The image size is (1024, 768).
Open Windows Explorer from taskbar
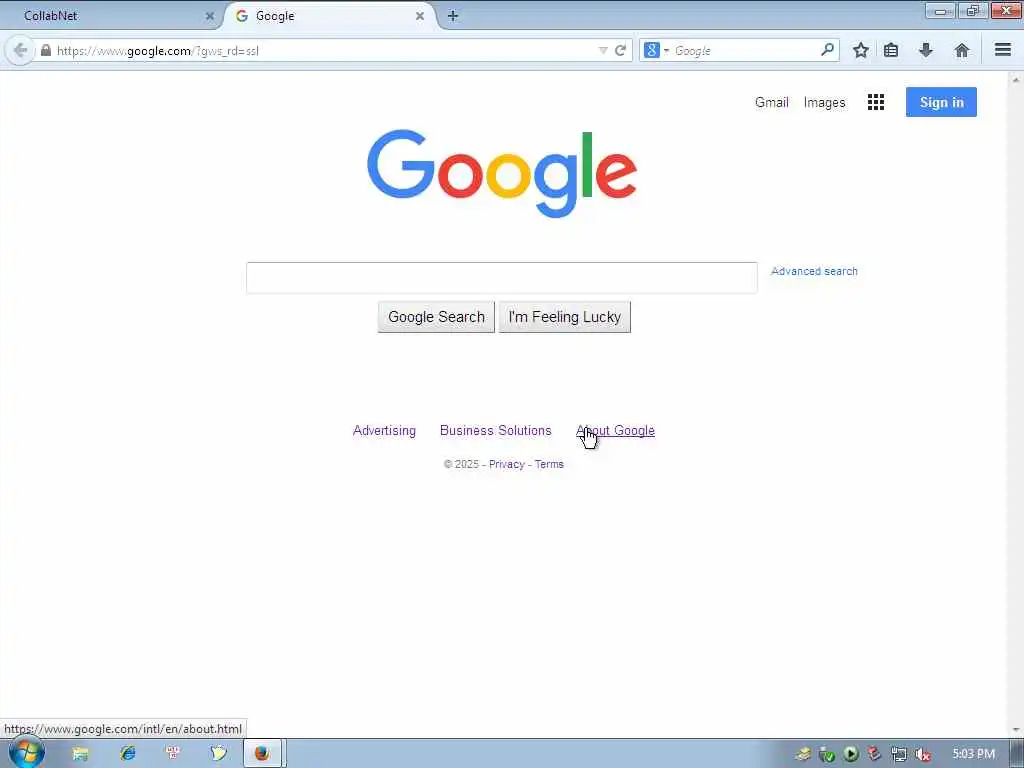point(80,754)
